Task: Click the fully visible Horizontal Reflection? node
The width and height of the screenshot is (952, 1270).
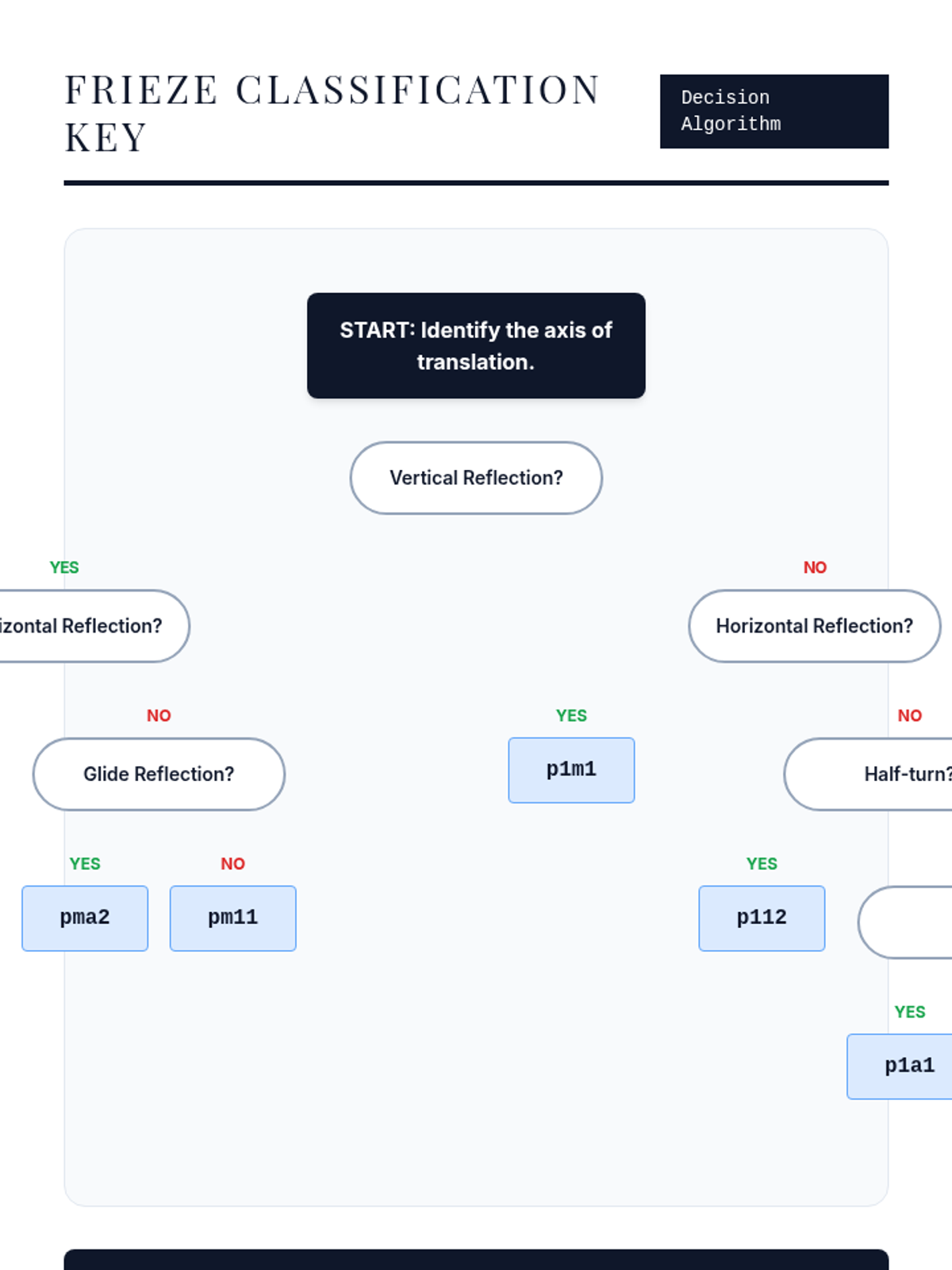Action: click(x=814, y=625)
